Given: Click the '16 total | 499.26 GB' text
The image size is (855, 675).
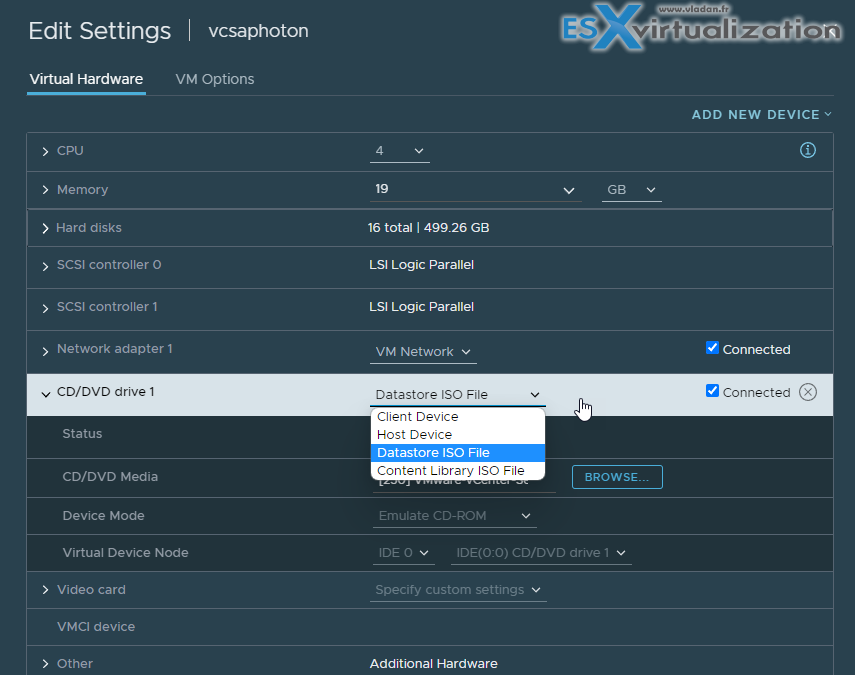Looking at the screenshot, I should coord(429,228).
